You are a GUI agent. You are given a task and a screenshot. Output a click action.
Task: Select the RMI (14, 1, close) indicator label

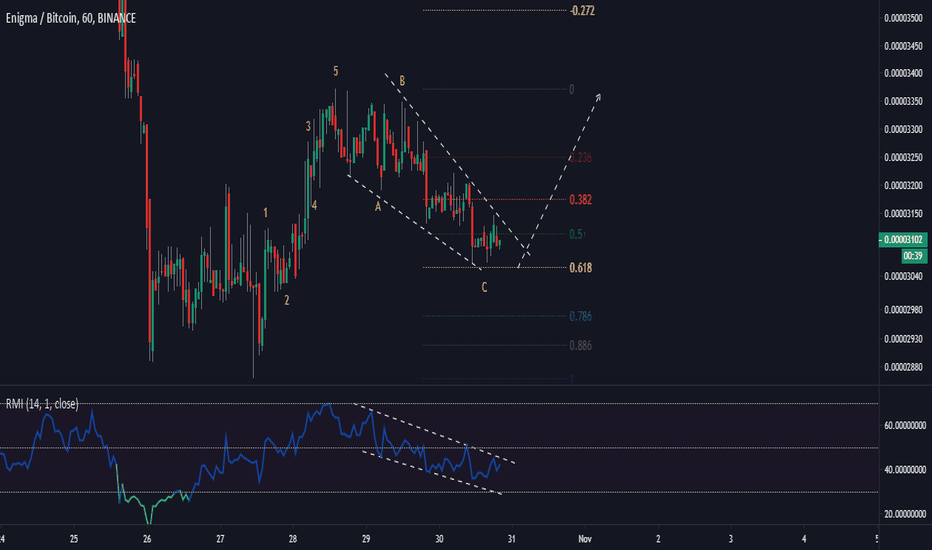(x=42, y=404)
